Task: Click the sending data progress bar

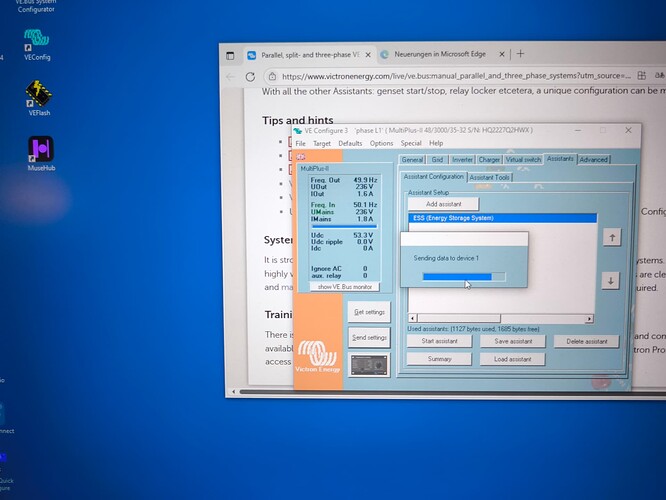Action: point(464,277)
